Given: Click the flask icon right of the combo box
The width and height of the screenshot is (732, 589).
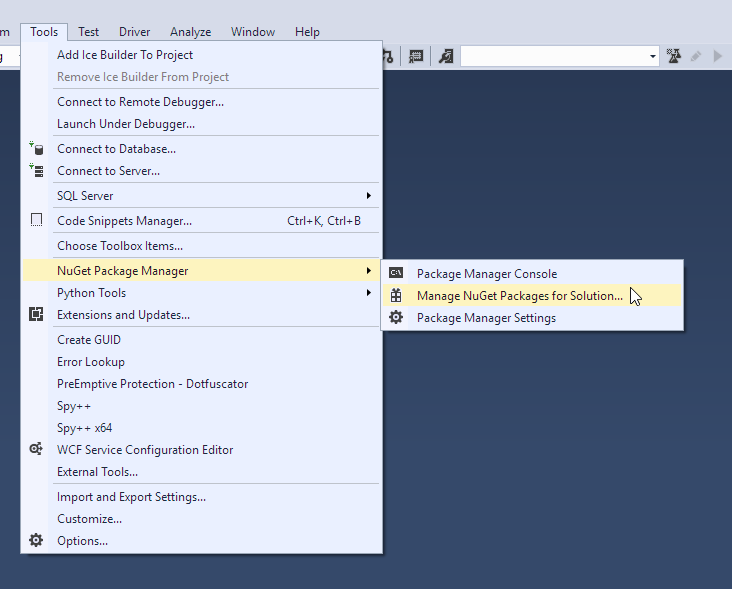Looking at the screenshot, I should point(674,57).
